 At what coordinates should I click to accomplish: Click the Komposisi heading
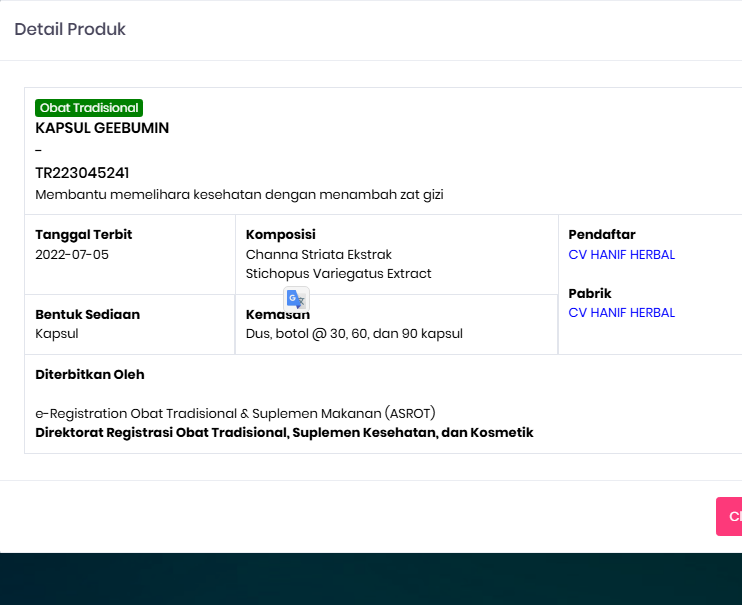(x=281, y=235)
